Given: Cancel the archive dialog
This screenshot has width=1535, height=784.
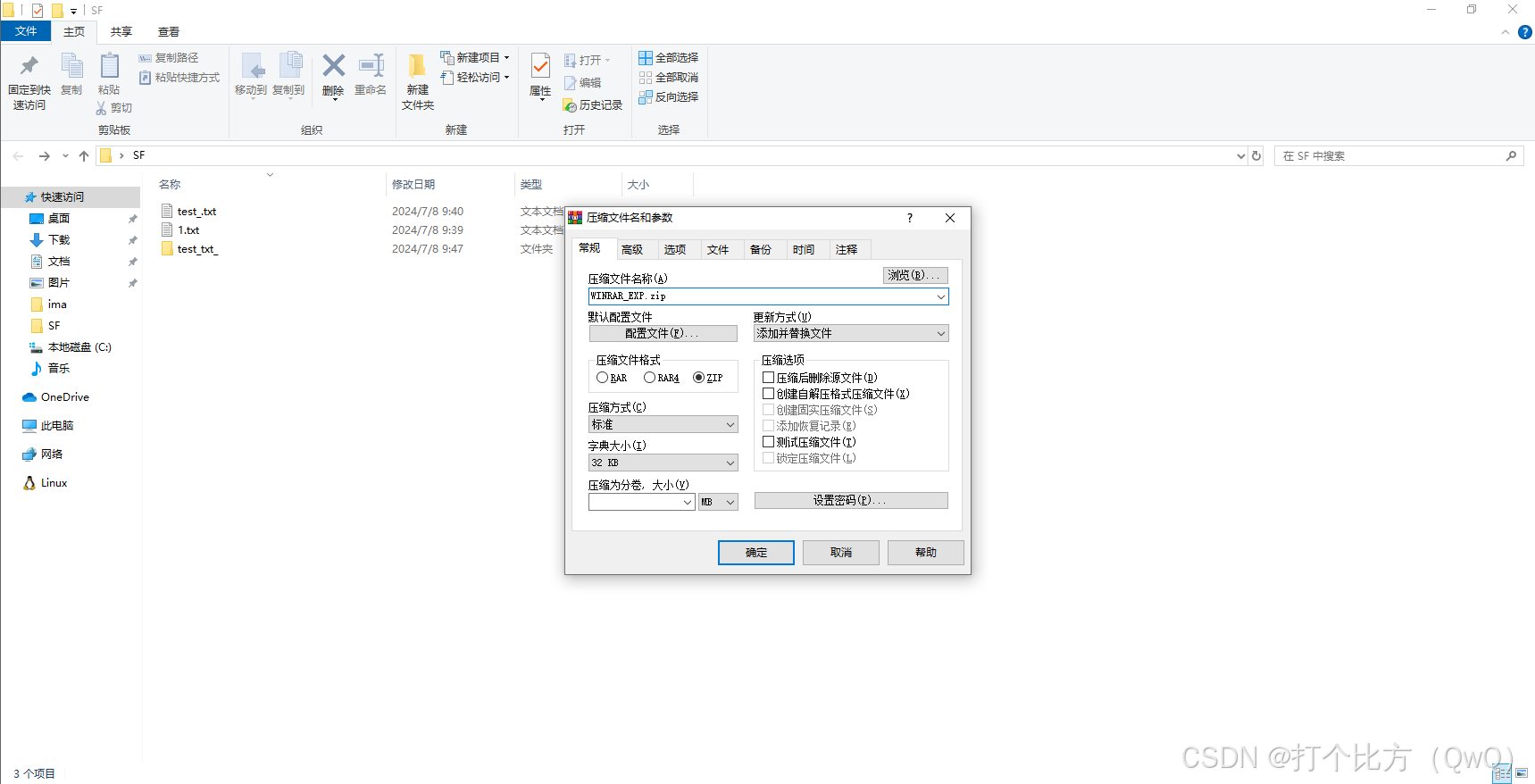Looking at the screenshot, I should click(x=841, y=553).
